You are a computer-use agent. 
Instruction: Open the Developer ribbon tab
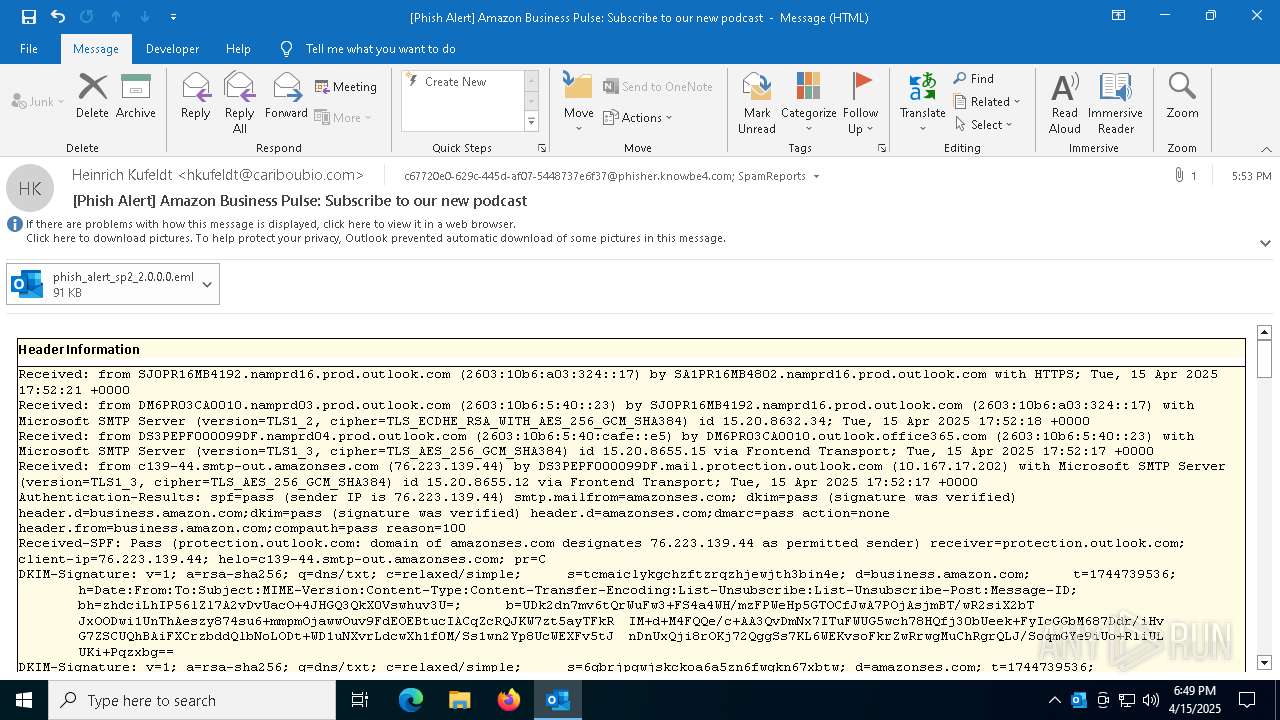pyautogui.click(x=172, y=48)
